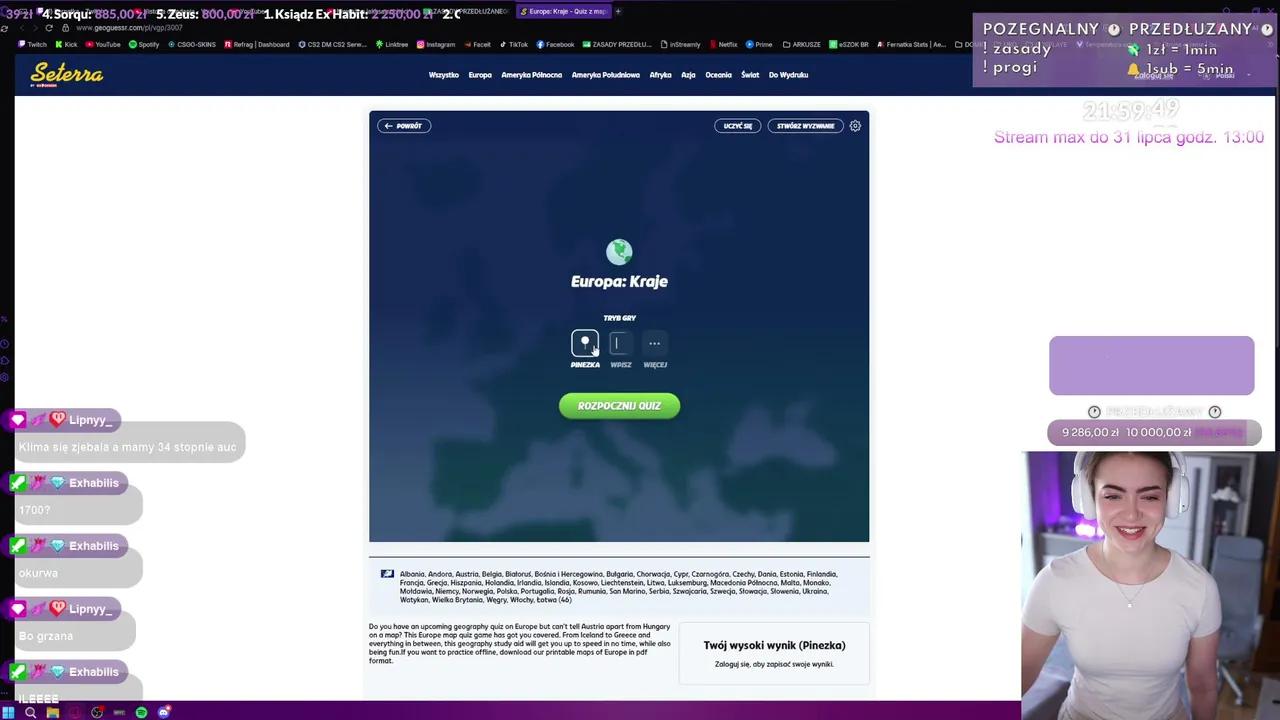The height and width of the screenshot is (720, 1280).
Task: Click the Zaloguj się login prompt text
Action: 774,664
